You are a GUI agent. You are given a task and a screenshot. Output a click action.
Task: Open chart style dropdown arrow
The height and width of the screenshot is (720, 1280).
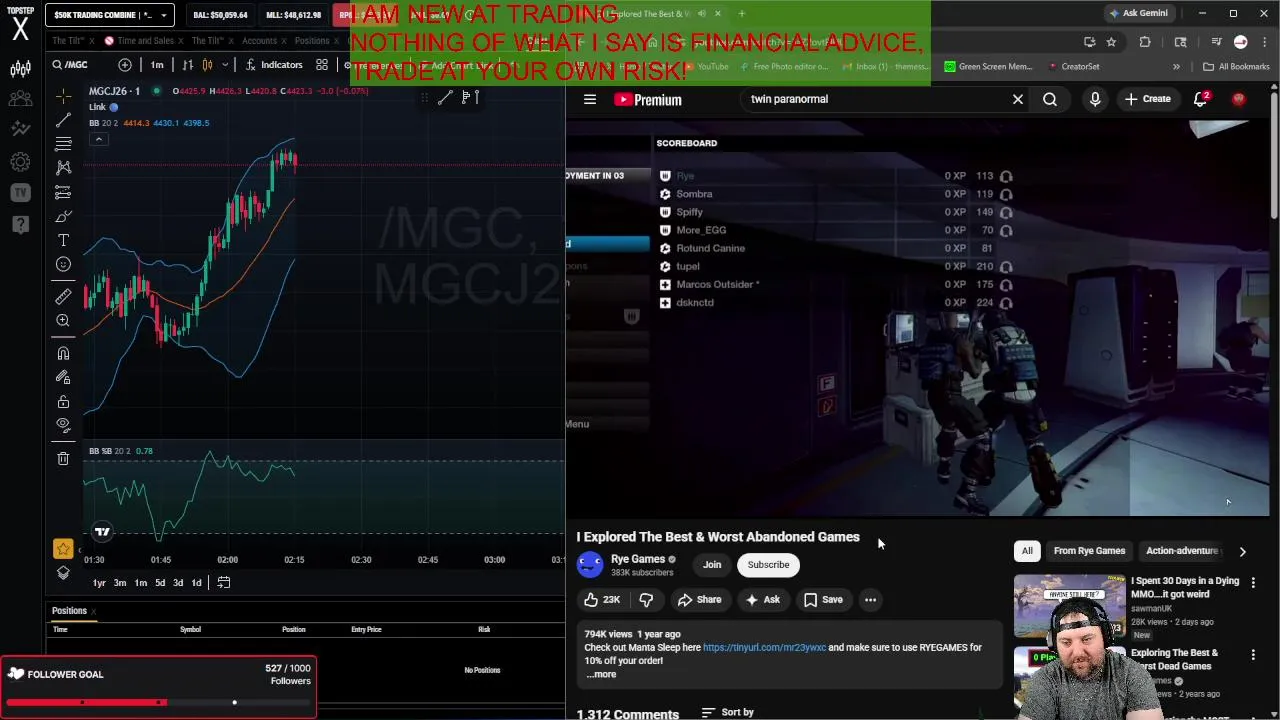coord(225,65)
